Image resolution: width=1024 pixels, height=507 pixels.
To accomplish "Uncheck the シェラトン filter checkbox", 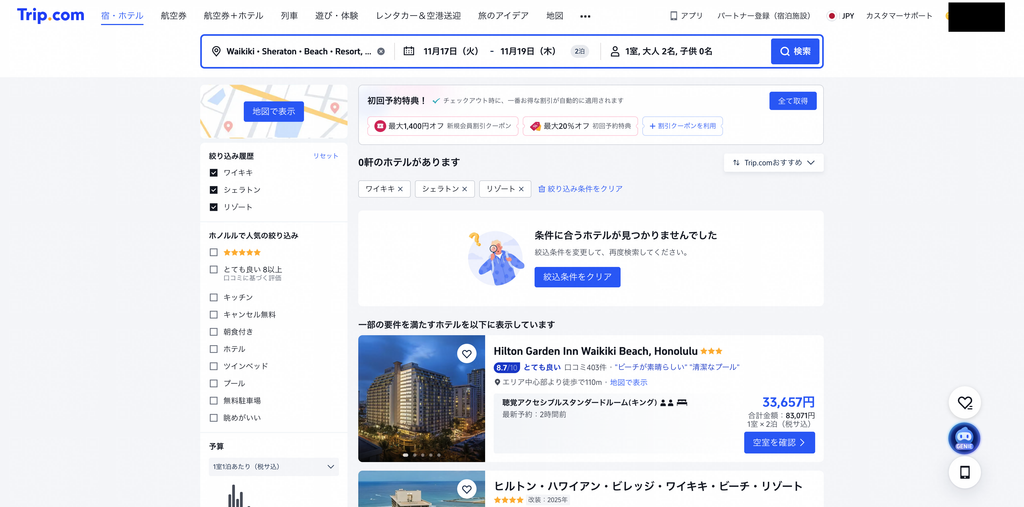I will 214,189.
